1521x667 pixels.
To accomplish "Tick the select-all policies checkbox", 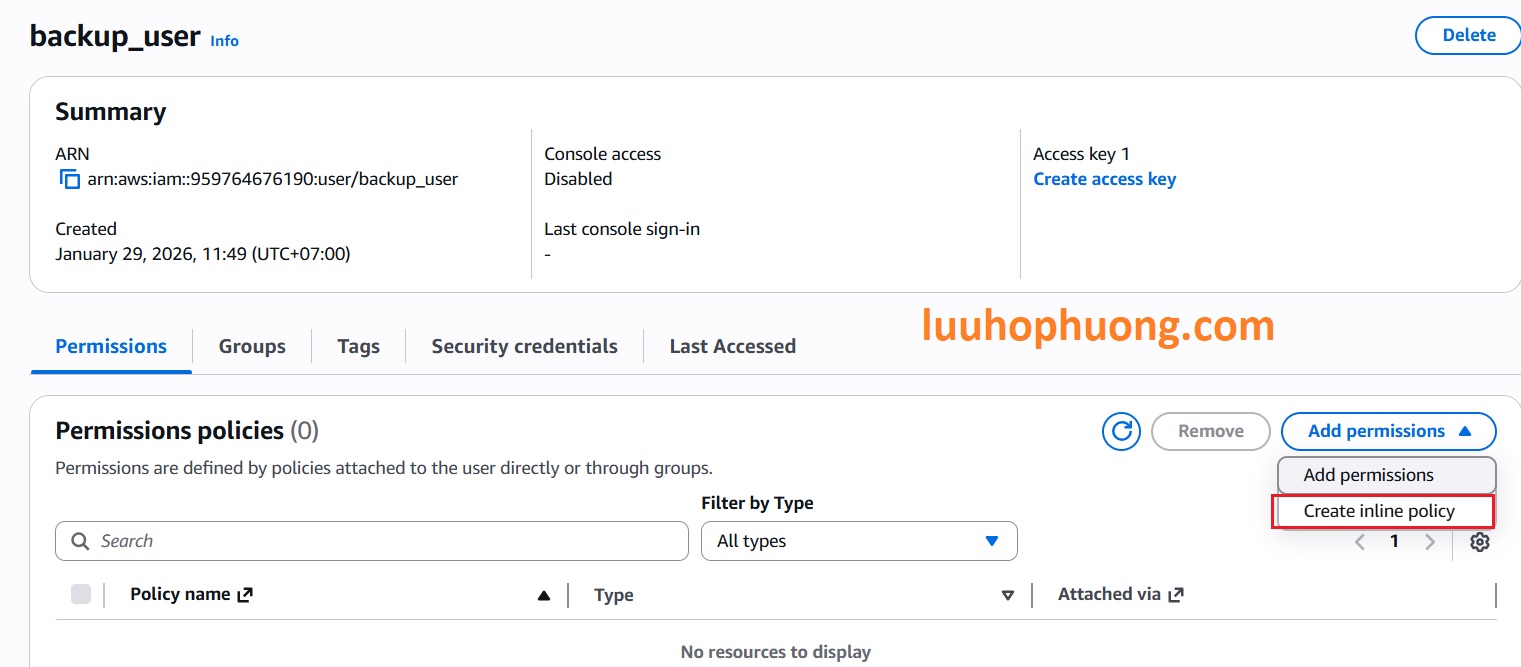I will [x=81, y=594].
